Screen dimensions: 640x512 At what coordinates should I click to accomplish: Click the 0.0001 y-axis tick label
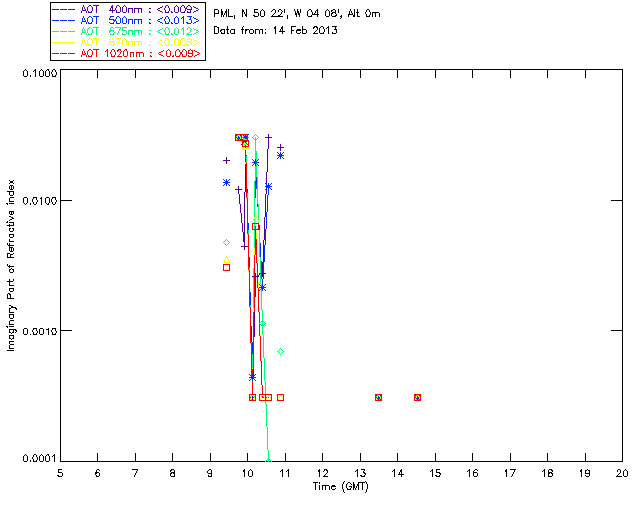point(40,459)
